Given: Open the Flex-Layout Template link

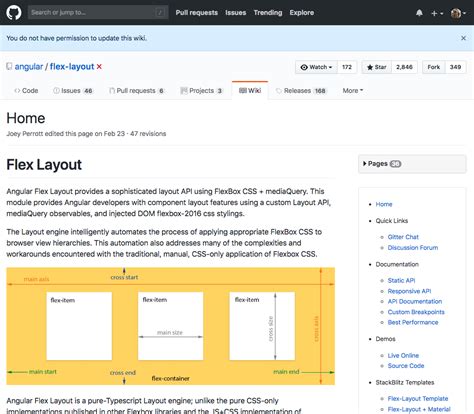Looking at the screenshot, I should tap(418, 399).
